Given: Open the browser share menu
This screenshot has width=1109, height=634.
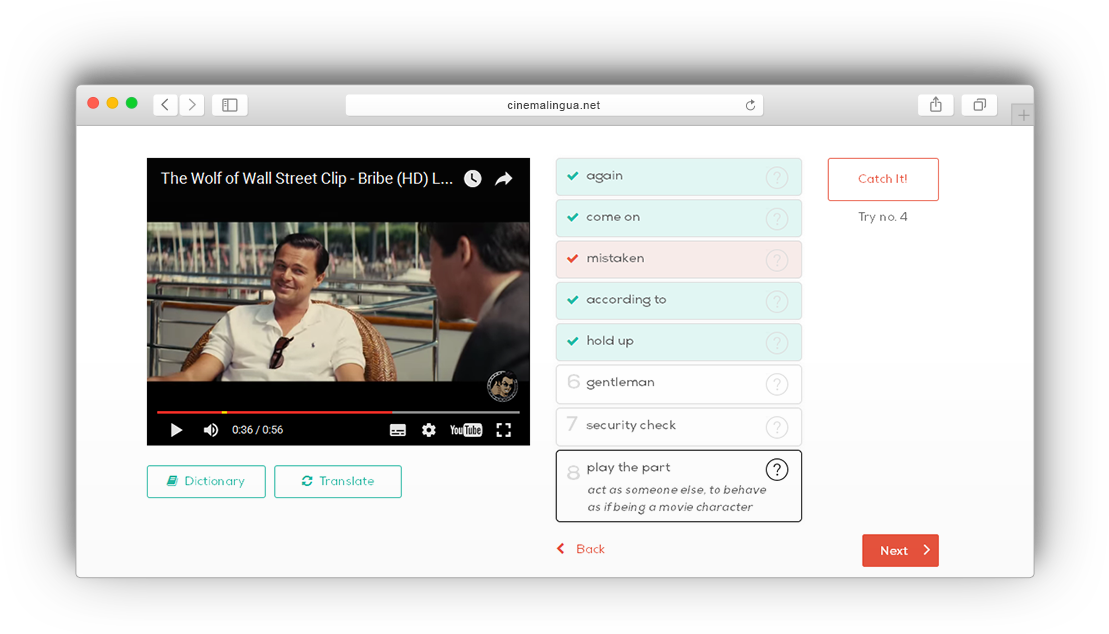Looking at the screenshot, I should (x=936, y=105).
